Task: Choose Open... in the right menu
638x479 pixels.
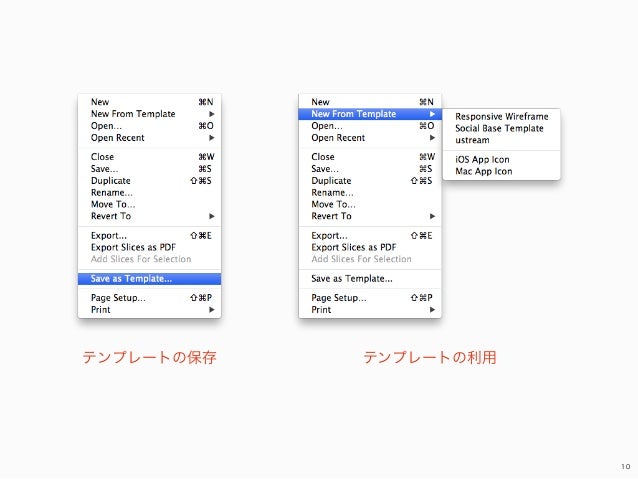Action: 370,126
